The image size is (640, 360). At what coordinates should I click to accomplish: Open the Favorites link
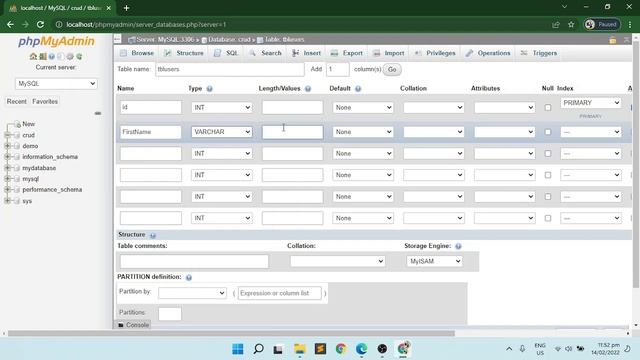pos(45,102)
